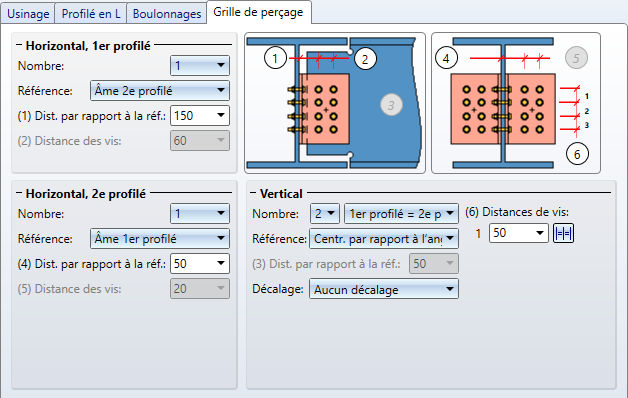Collapse the Horizontal, 1er profilé section
Image resolution: width=628 pixels, height=398 pixels.
(x=19, y=45)
